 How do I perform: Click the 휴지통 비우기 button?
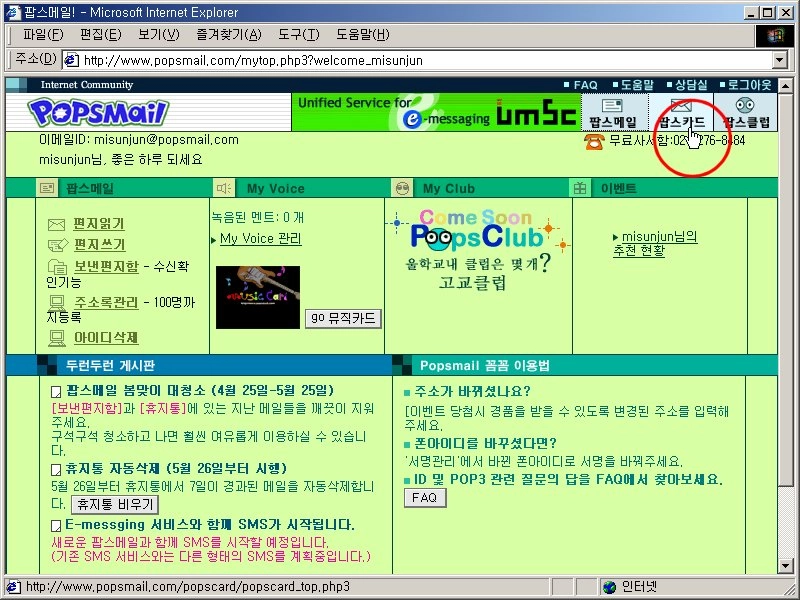coord(115,505)
